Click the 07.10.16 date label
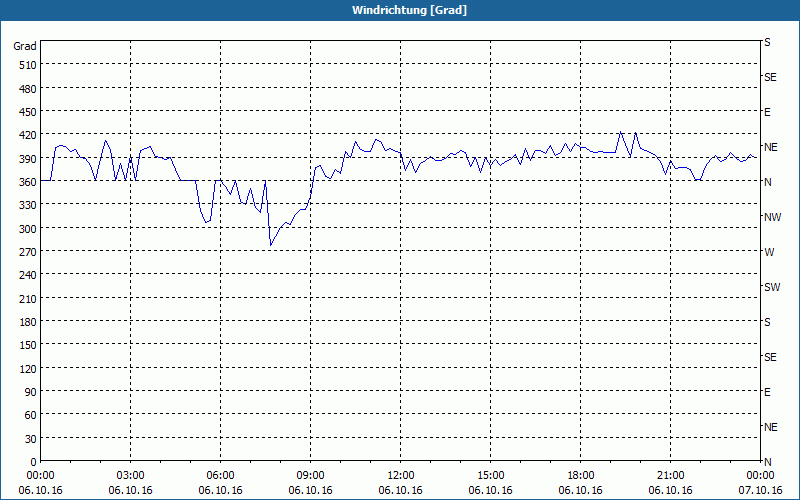 point(760,490)
